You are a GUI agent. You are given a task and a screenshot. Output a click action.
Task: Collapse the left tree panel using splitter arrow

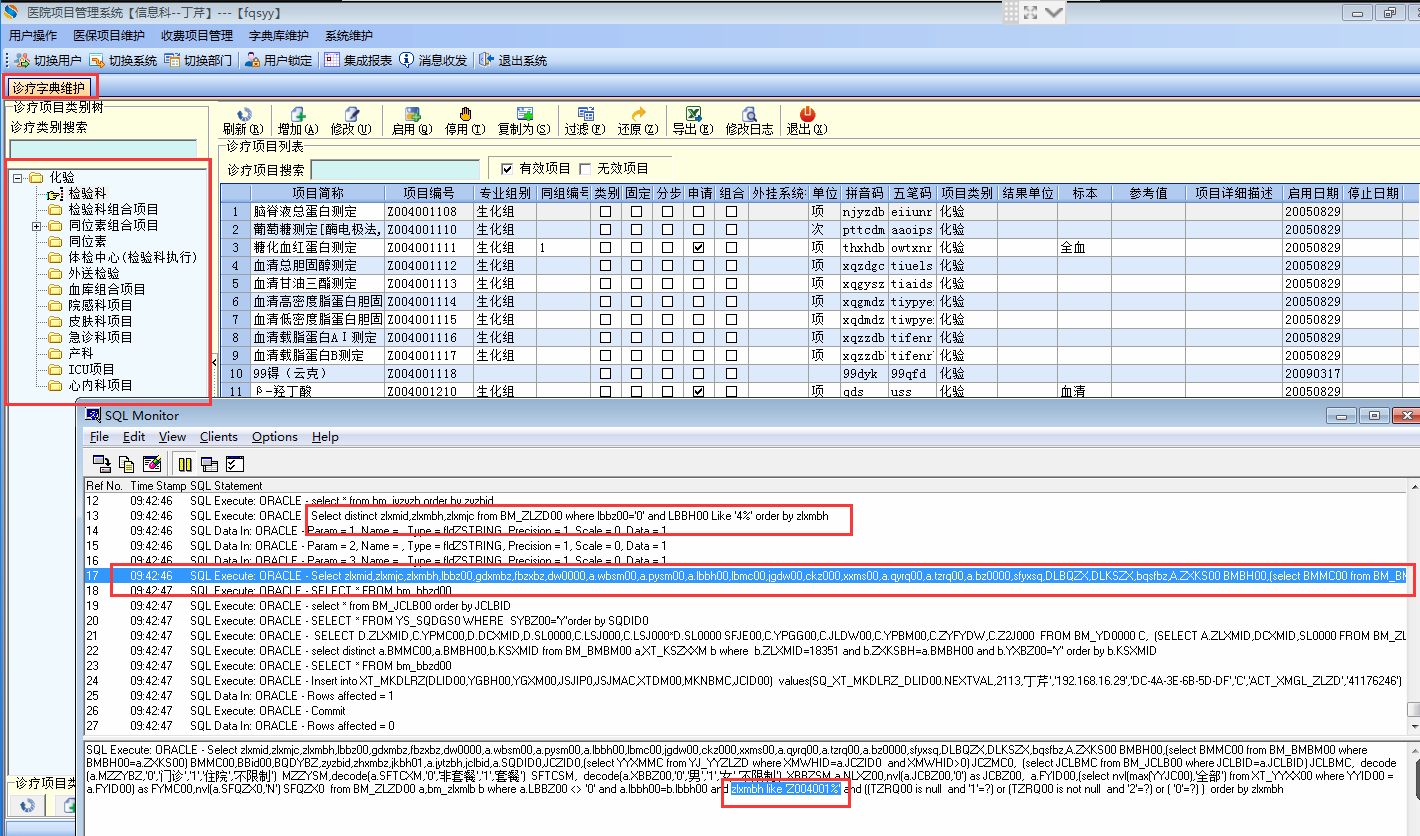pos(214,362)
